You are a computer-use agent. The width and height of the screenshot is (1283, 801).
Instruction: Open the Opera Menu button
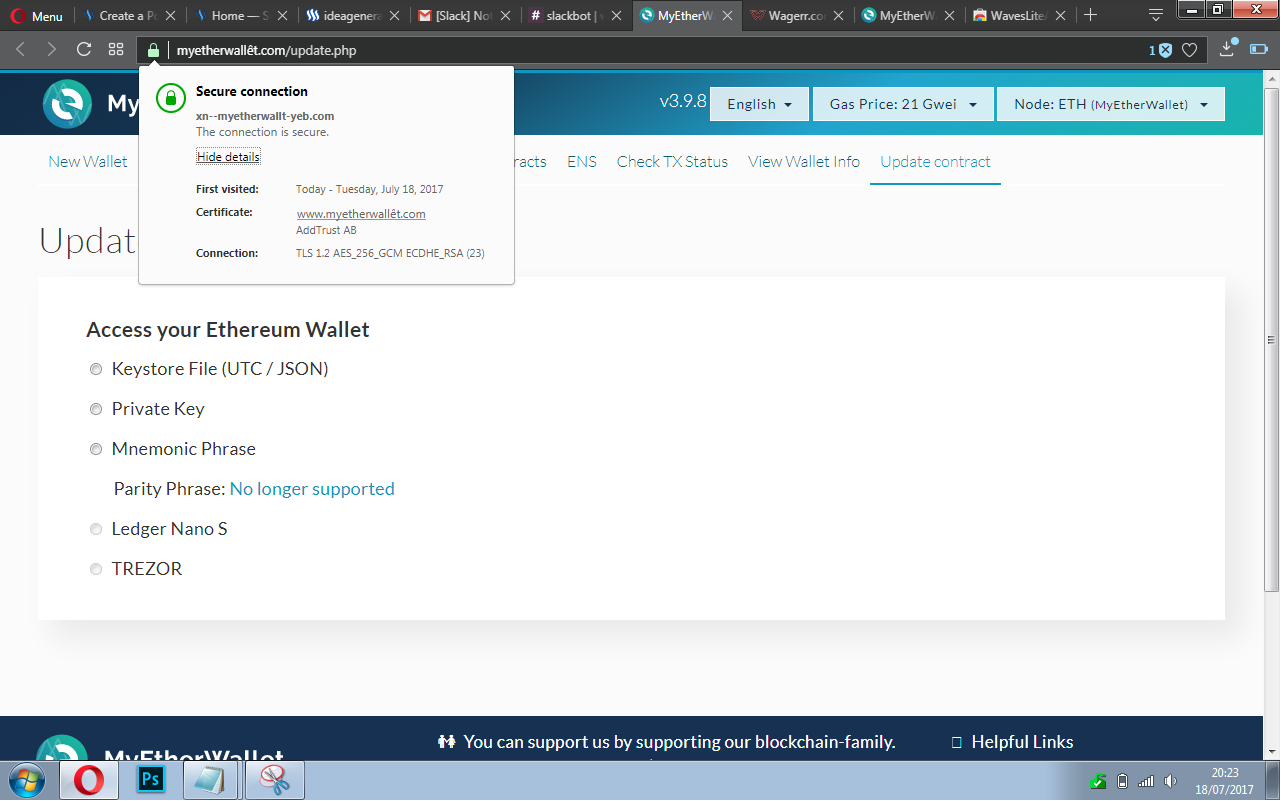(x=37, y=16)
